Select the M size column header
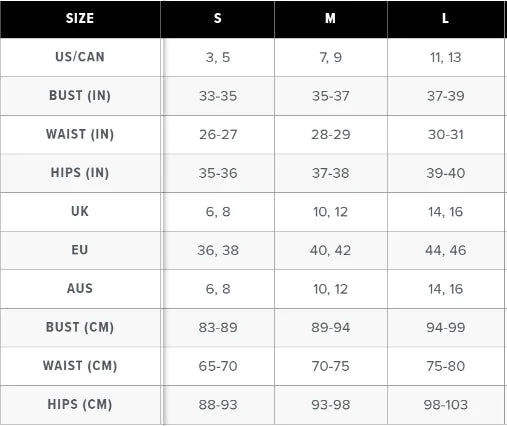Screen dimensions: 507x426 pyautogui.click(x=330, y=18)
